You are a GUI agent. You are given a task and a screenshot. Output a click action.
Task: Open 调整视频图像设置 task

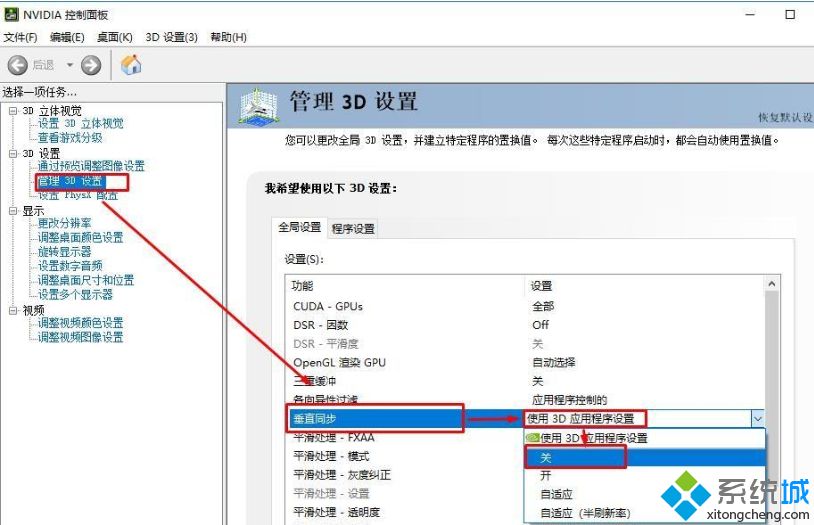tap(80, 337)
